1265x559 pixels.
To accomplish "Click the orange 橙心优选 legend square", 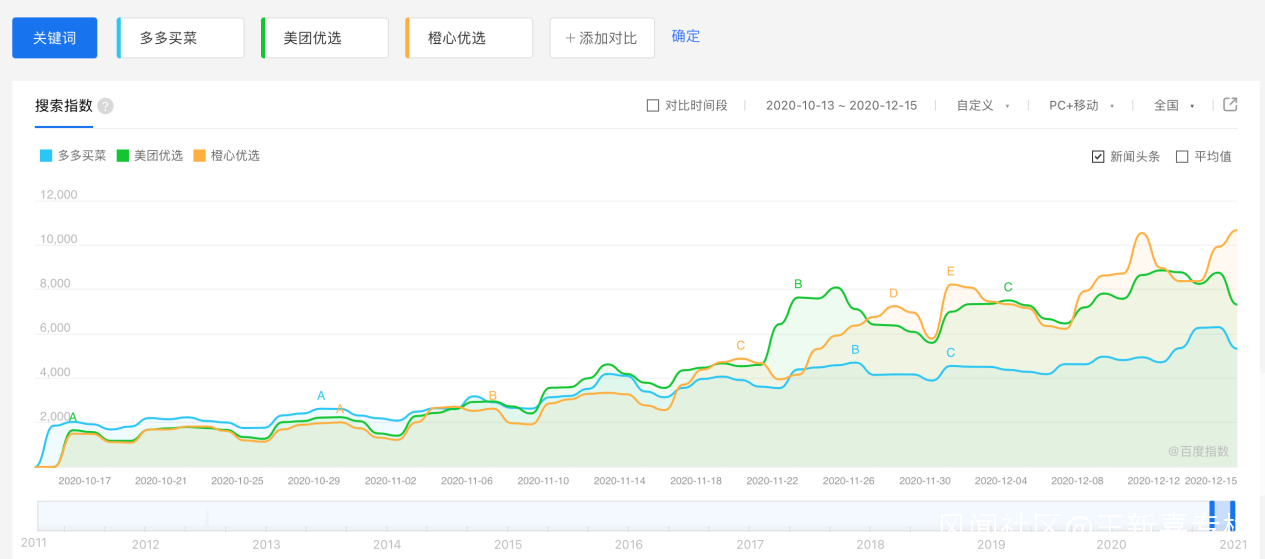I will (199, 156).
